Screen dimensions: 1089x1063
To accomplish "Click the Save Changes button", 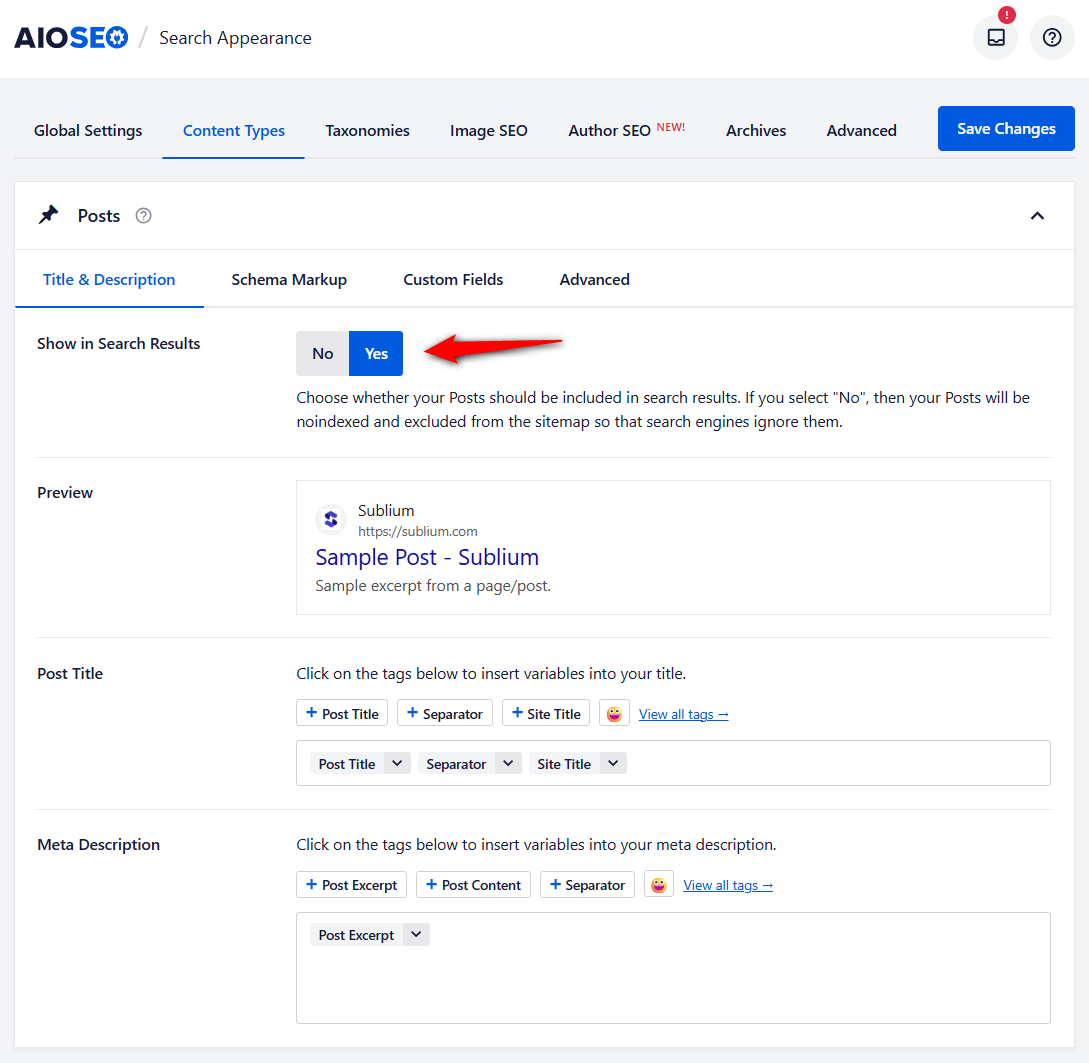I will click(1006, 128).
